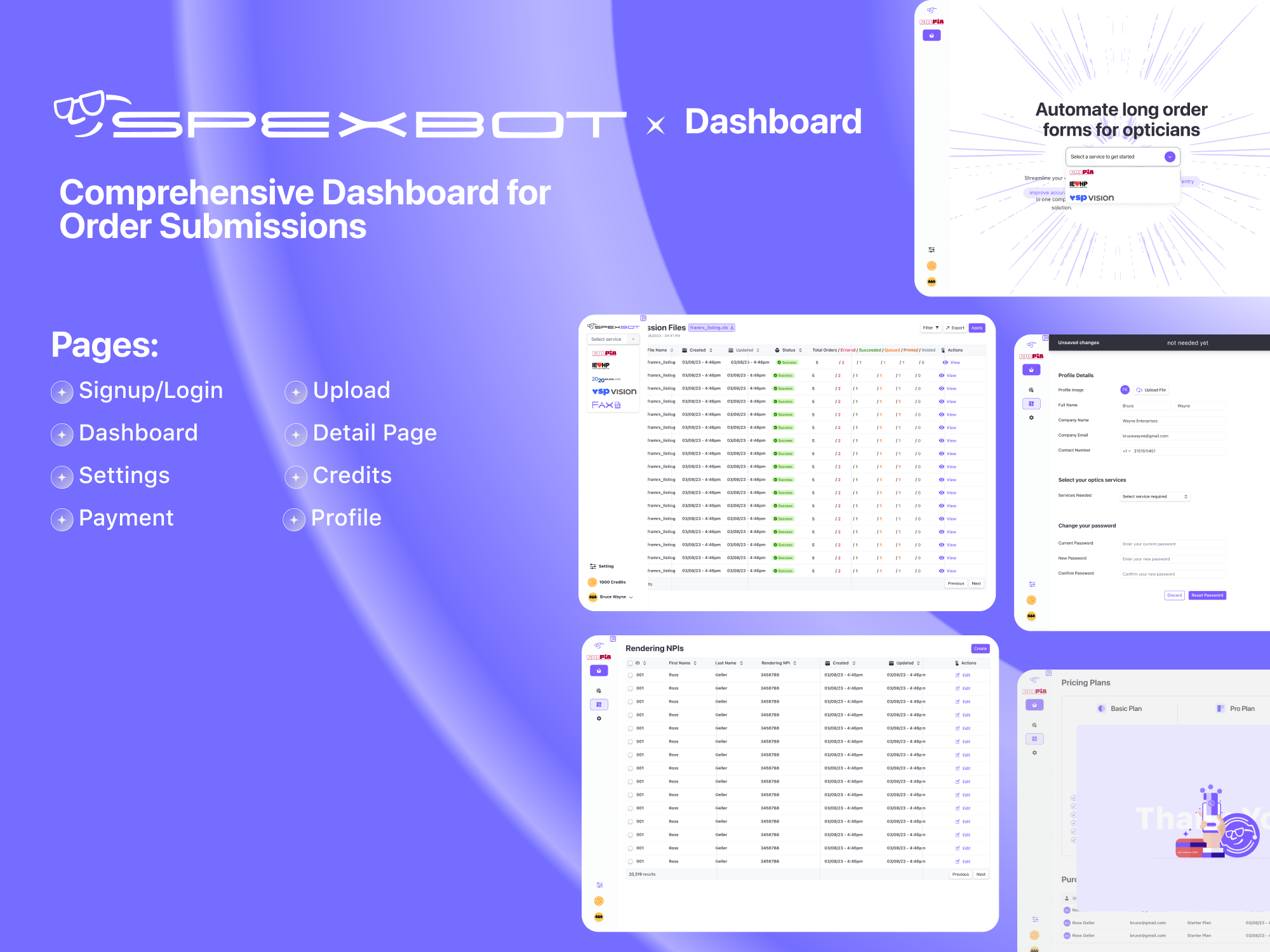Click the Export button above submissions table
This screenshot has width=1270, height=952.
[x=954, y=328]
